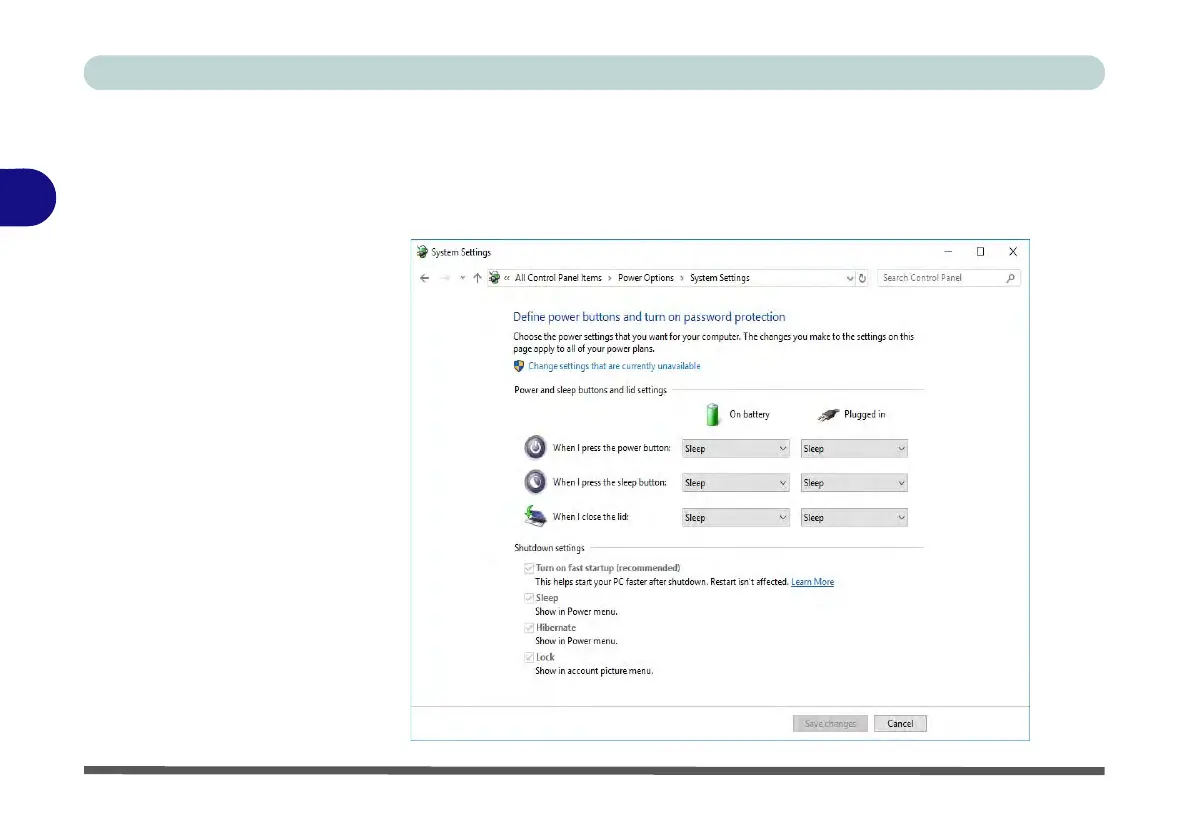Click the power button icon

point(535,448)
